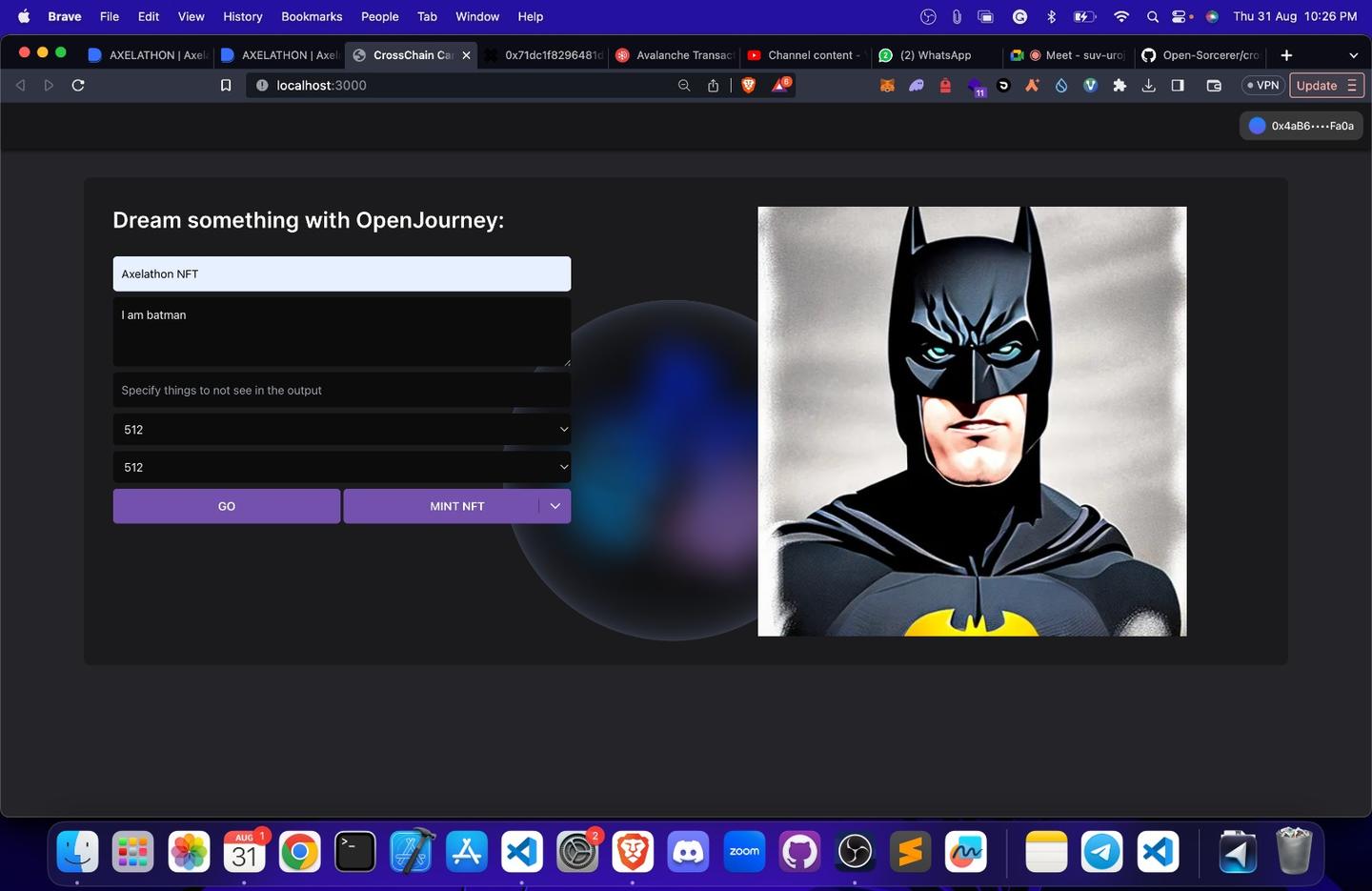
Task: Click the red backpack extension icon
Action: [x=945, y=86]
